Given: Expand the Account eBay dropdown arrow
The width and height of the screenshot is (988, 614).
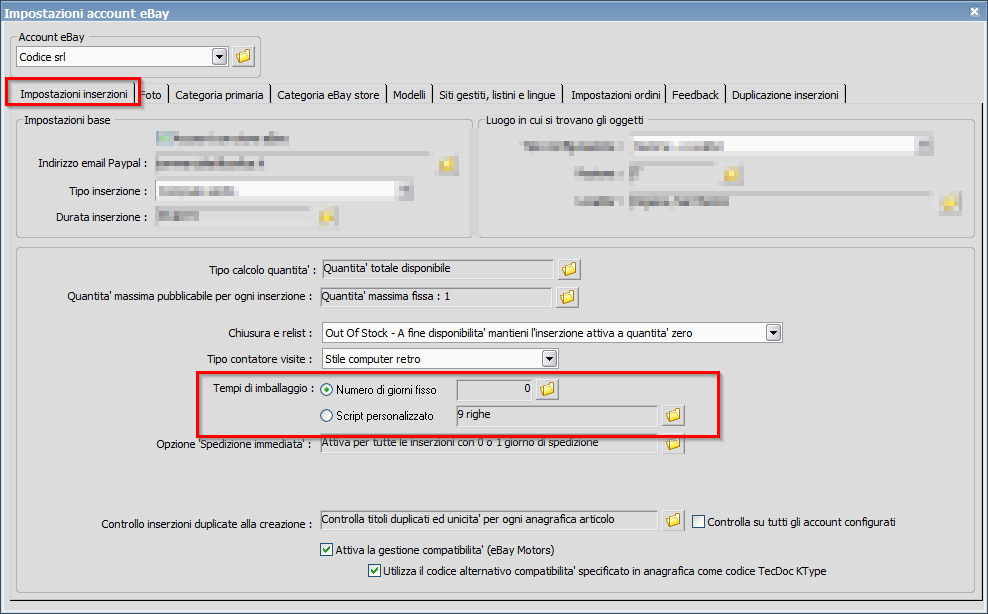Looking at the screenshot, I should pos(219,57).
